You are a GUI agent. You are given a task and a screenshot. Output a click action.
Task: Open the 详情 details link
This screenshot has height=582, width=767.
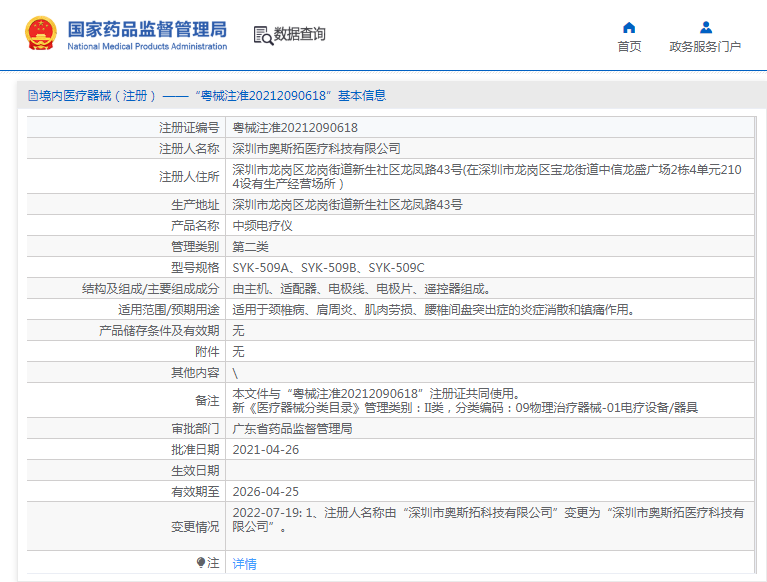point(244,564)
